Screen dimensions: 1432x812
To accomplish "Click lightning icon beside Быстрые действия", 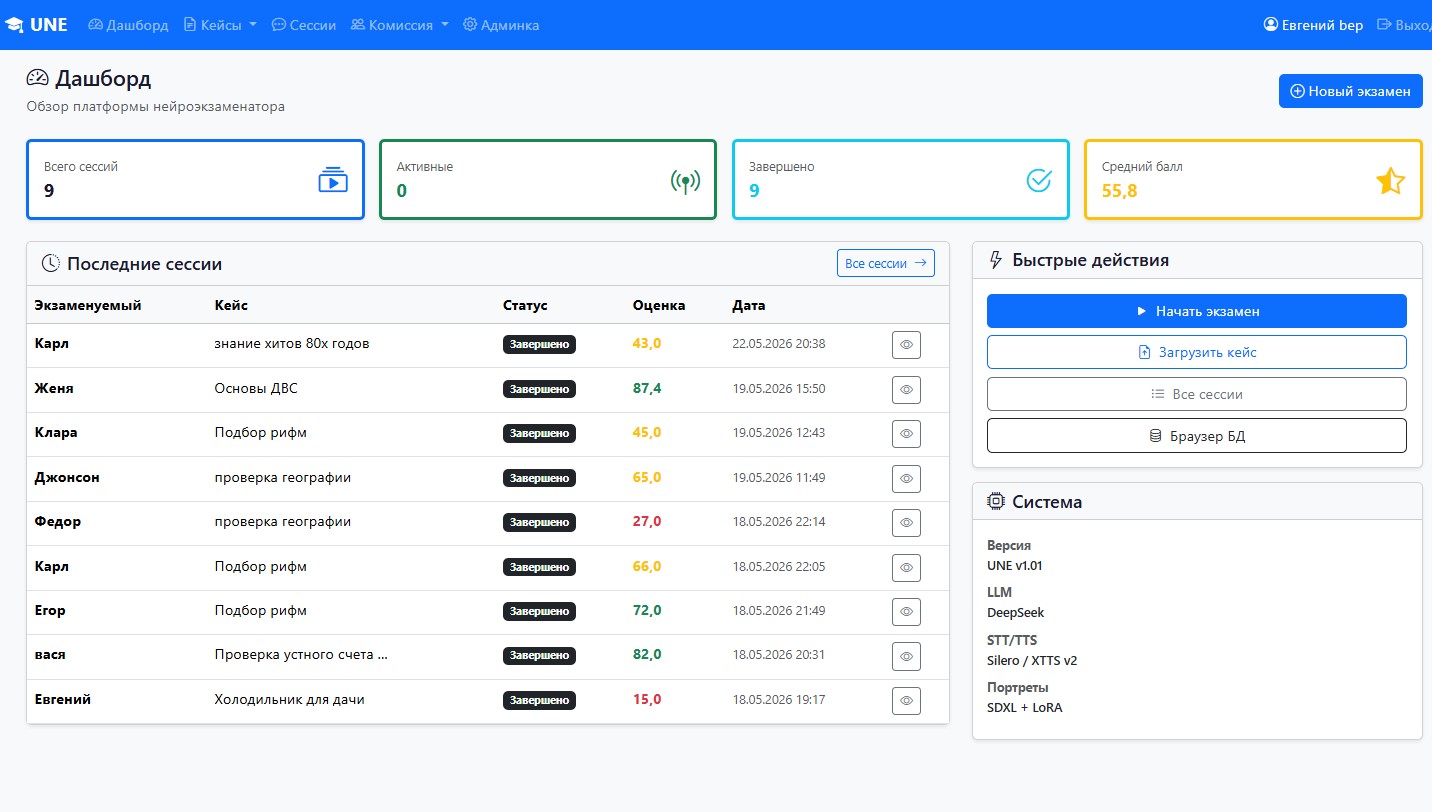I will (x=995, y=260).
